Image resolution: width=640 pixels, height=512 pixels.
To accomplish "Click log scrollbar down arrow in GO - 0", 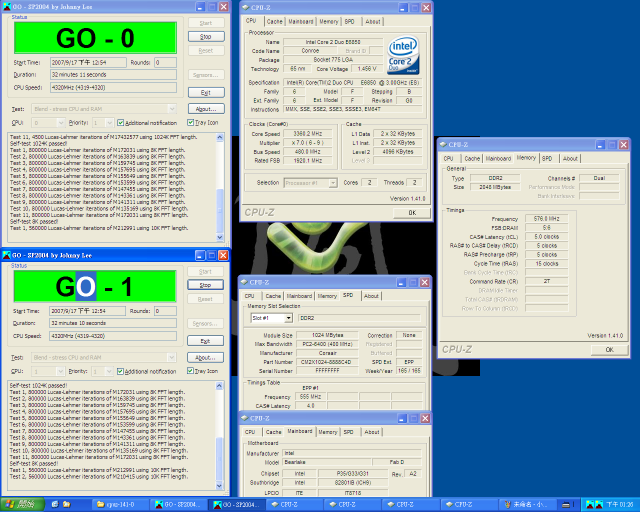I will 220,237.
